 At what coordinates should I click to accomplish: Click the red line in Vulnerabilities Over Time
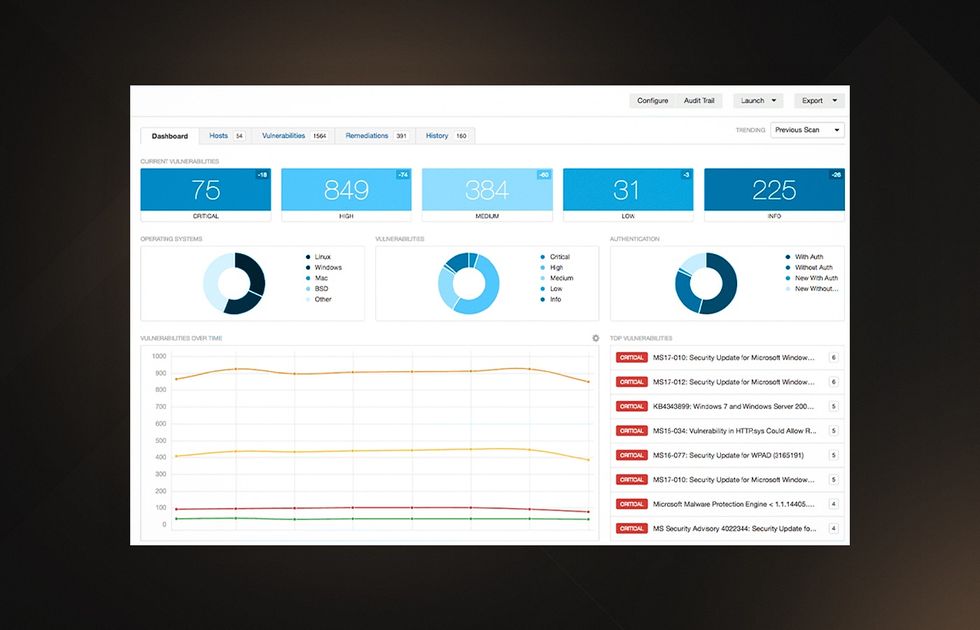pyautogui.click(x=382, y=508)
